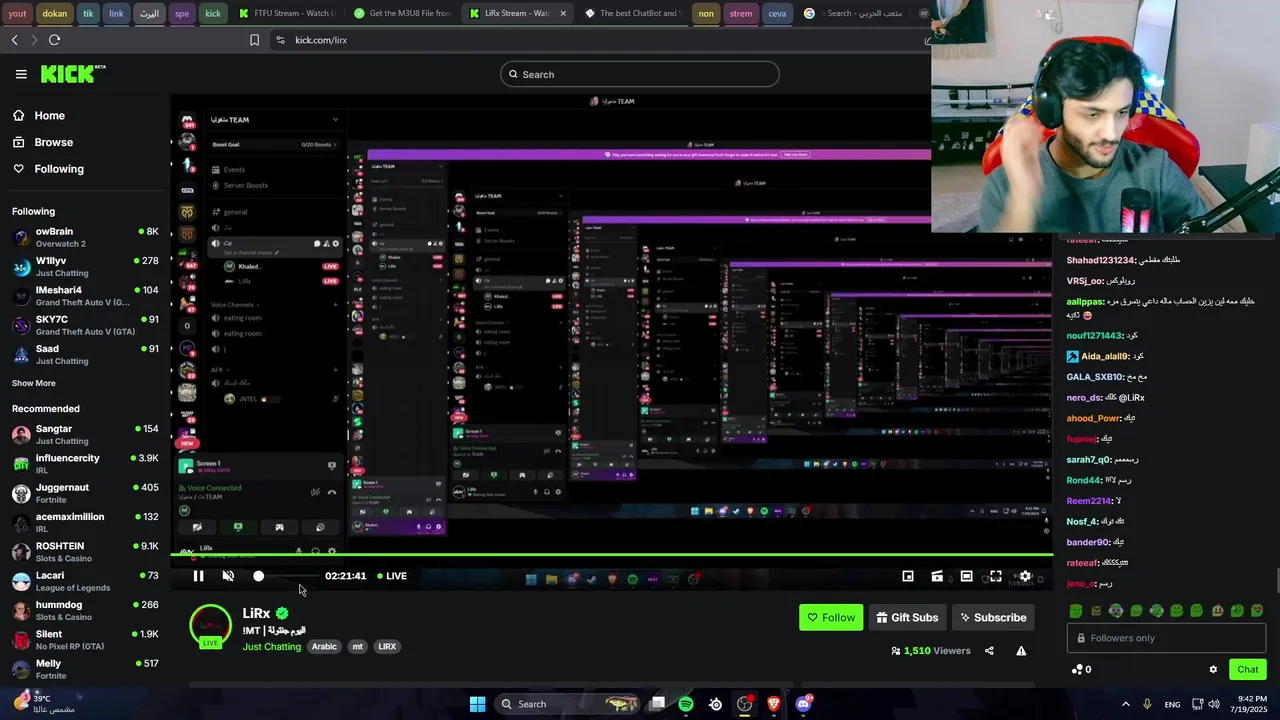Click the Followers only chat input

(x=1166, y=638)
